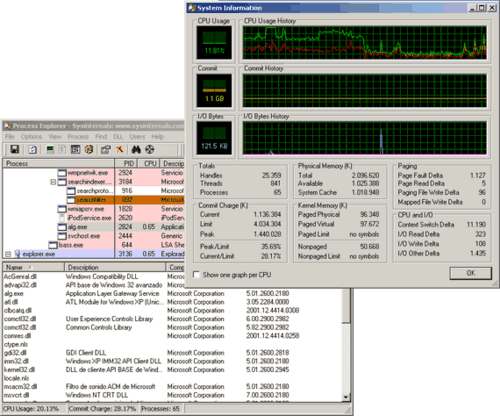This screenshot has height=416, width=500.
Task: Sort DLL list by Description column header
Action: [x=115, y=267]
